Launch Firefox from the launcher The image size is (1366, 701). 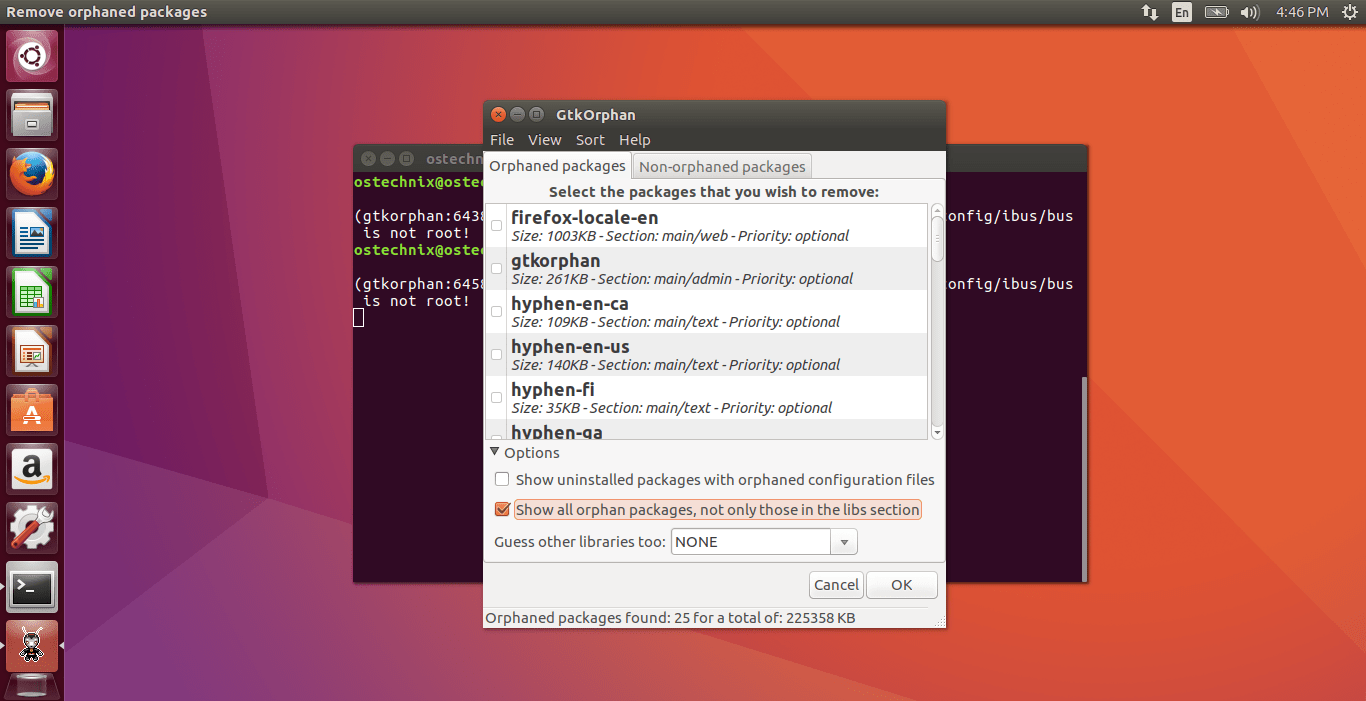31,173
